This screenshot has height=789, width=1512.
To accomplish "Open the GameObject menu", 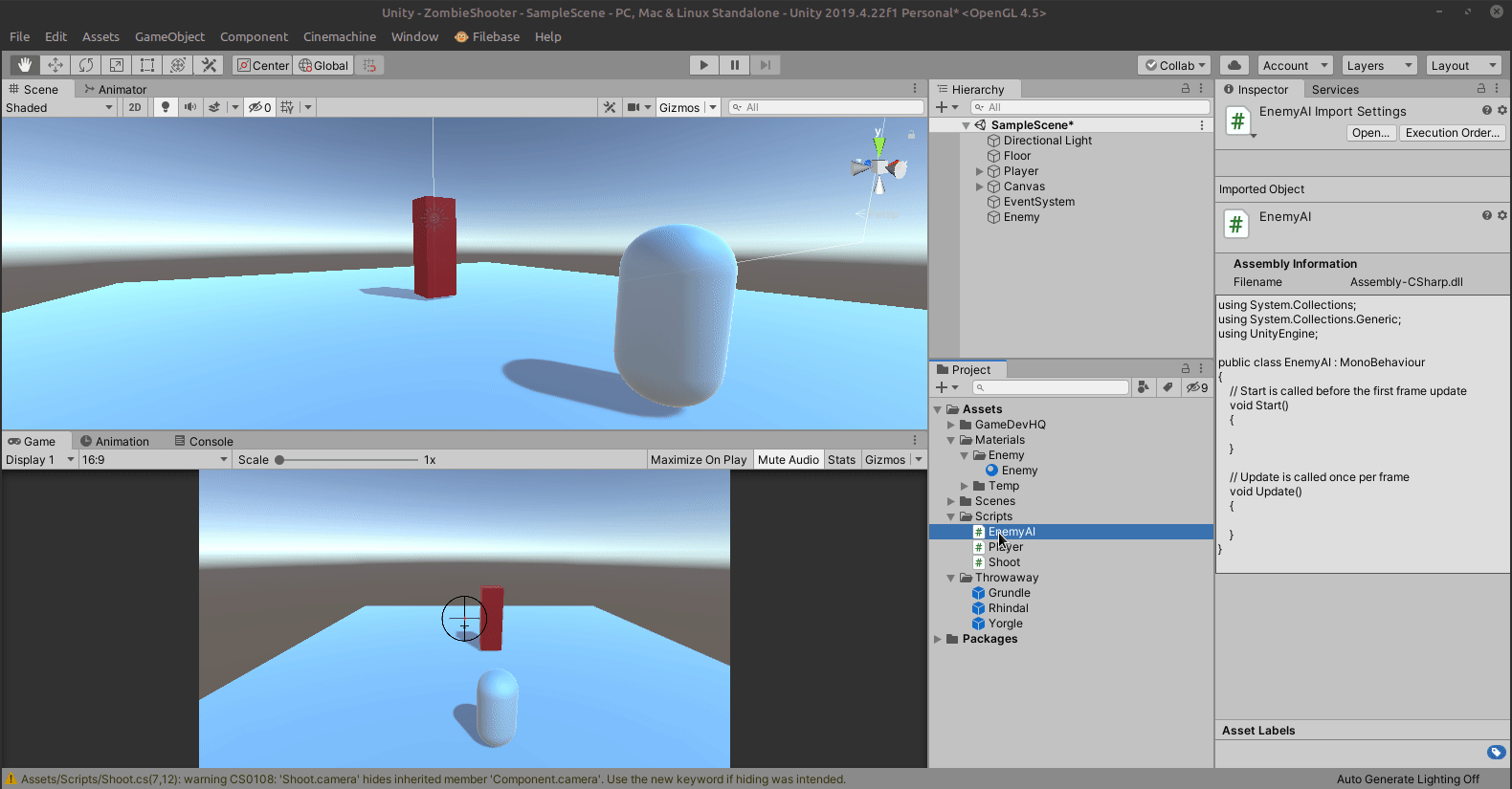I will pos(169,37).
